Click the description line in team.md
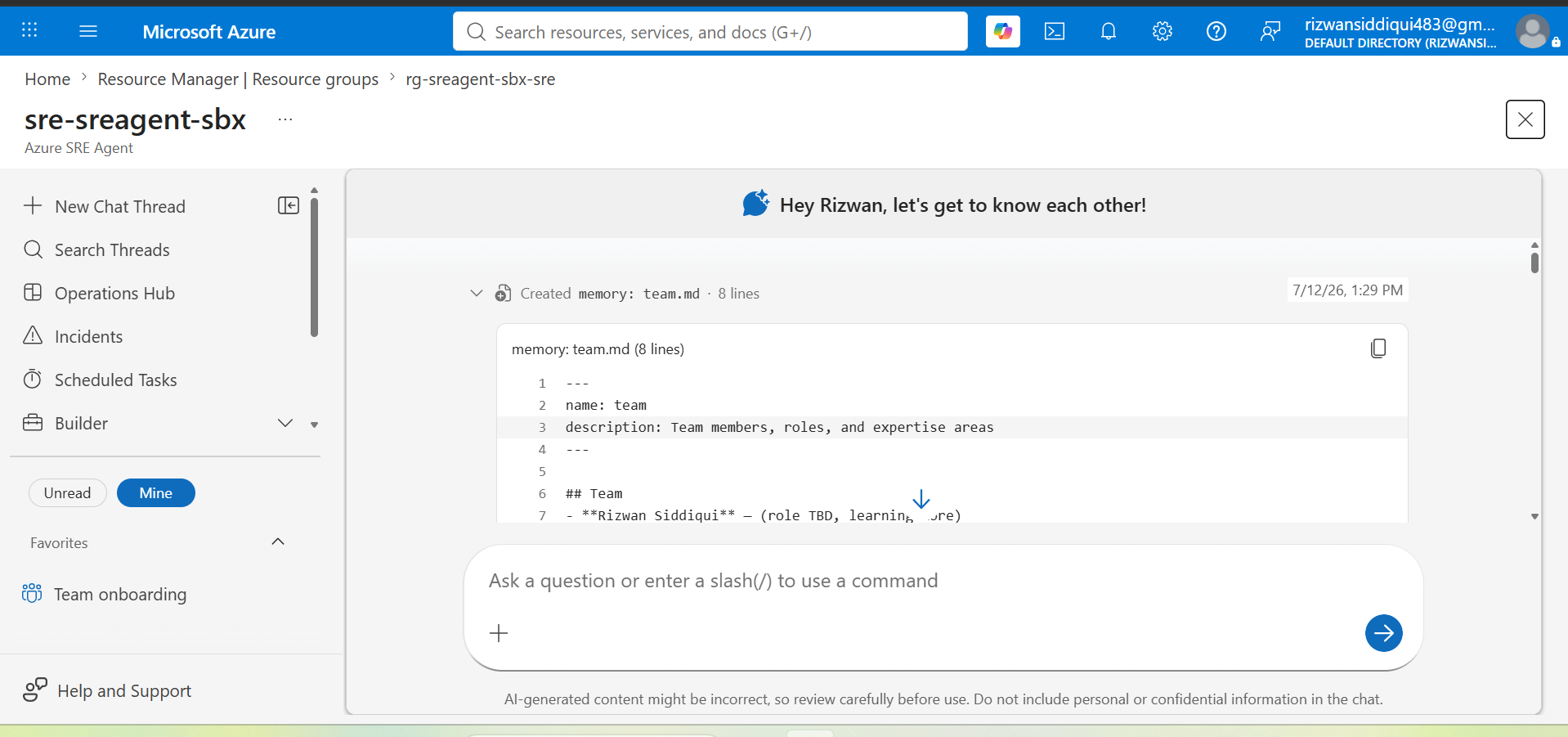Image resolution: width=1568 pixels, height=737 pixels. click(x=779, y=427)
